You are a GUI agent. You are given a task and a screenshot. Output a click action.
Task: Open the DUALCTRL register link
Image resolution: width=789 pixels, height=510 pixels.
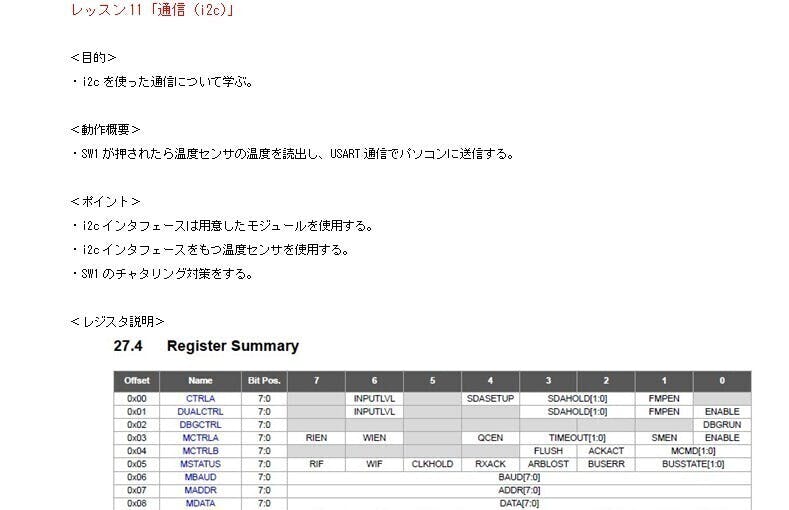(x=201, y=411)
